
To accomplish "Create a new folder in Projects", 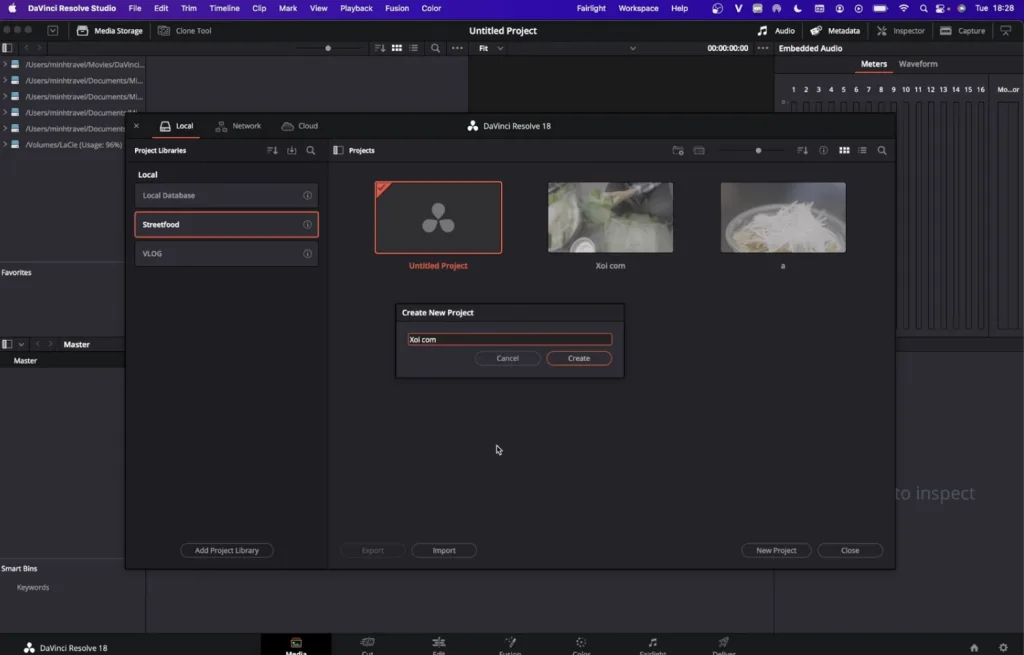I will click(x=678, y=150).
